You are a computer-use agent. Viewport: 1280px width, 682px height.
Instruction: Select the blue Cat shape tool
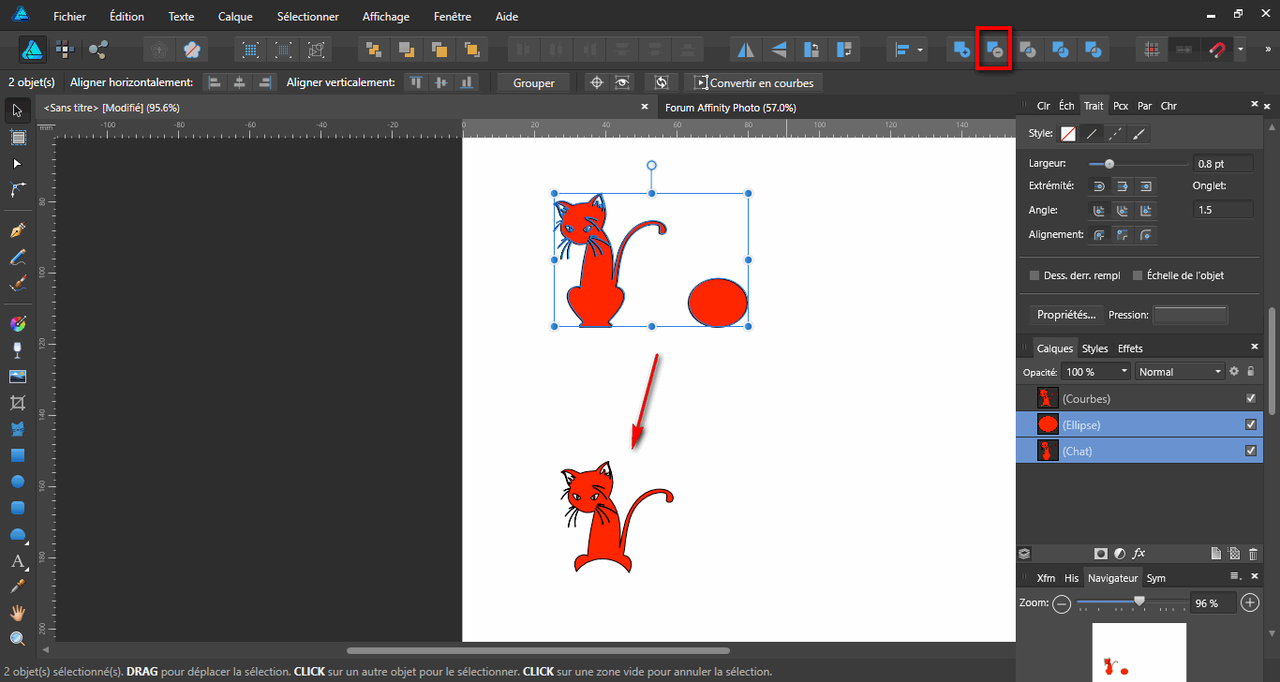(x=17, y=429)
